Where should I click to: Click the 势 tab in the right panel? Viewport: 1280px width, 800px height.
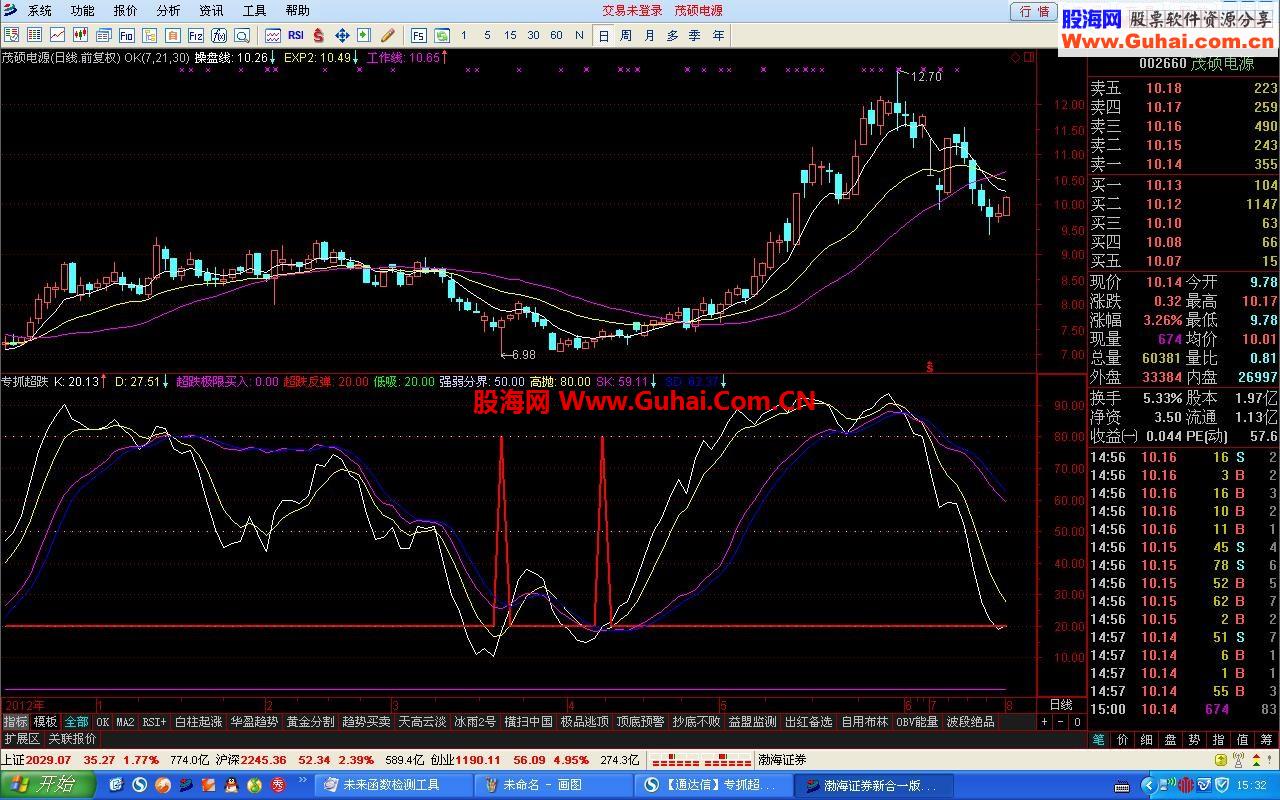[x=1194, y=739]
